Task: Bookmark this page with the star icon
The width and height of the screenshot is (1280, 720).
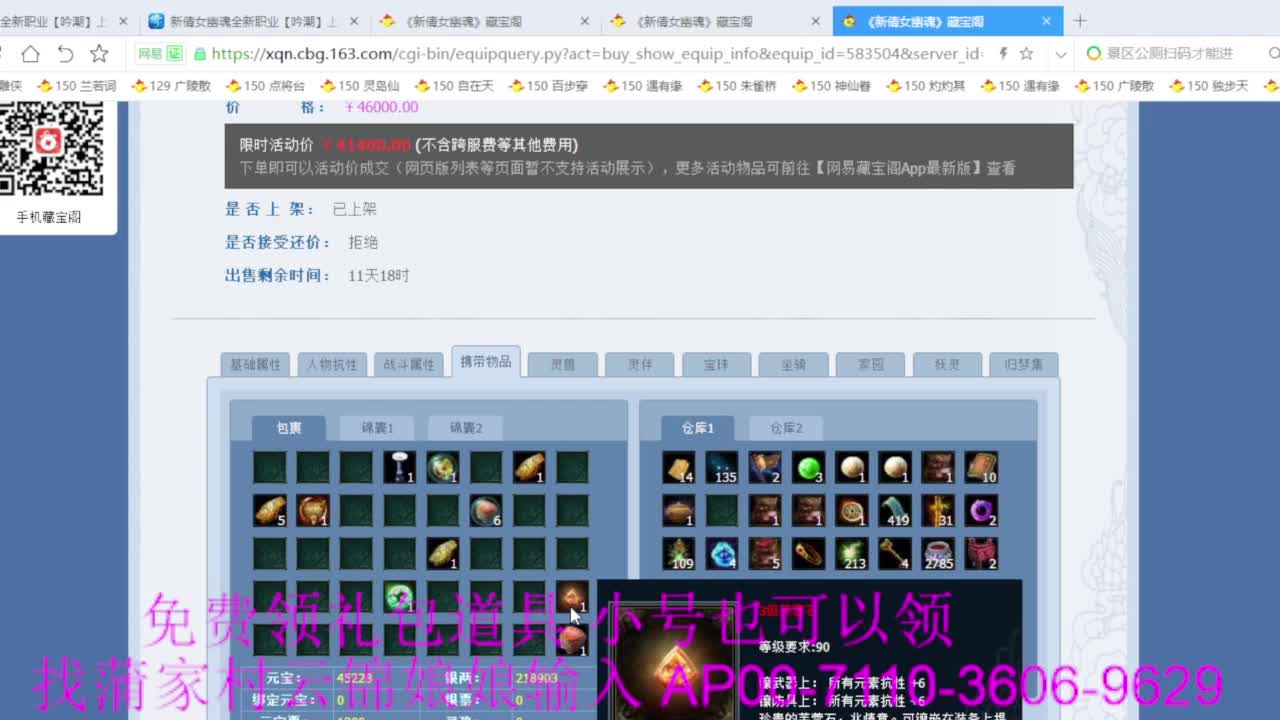Action: (x=1024, y=55)
